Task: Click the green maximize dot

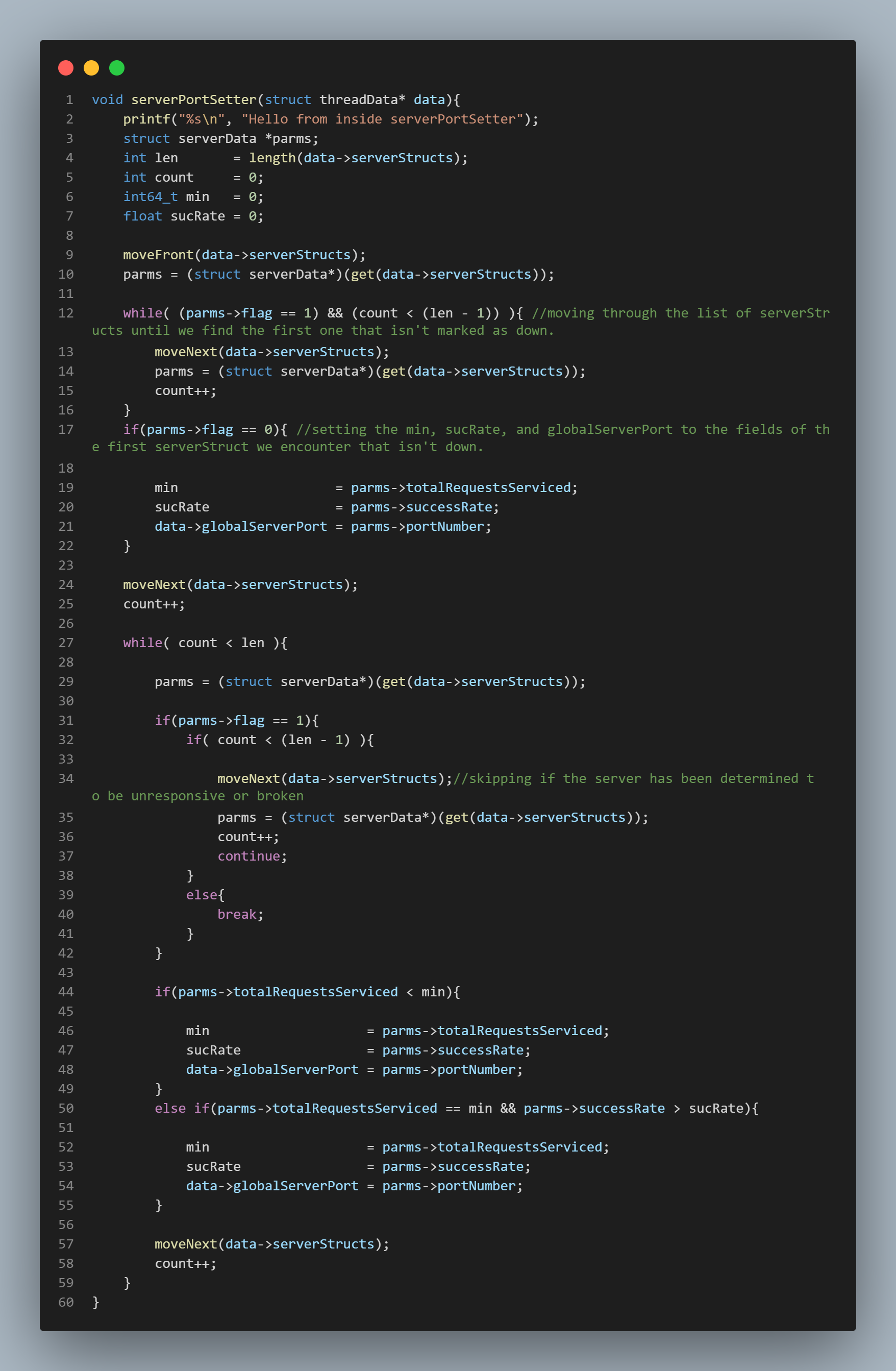Action: point(117,68)
